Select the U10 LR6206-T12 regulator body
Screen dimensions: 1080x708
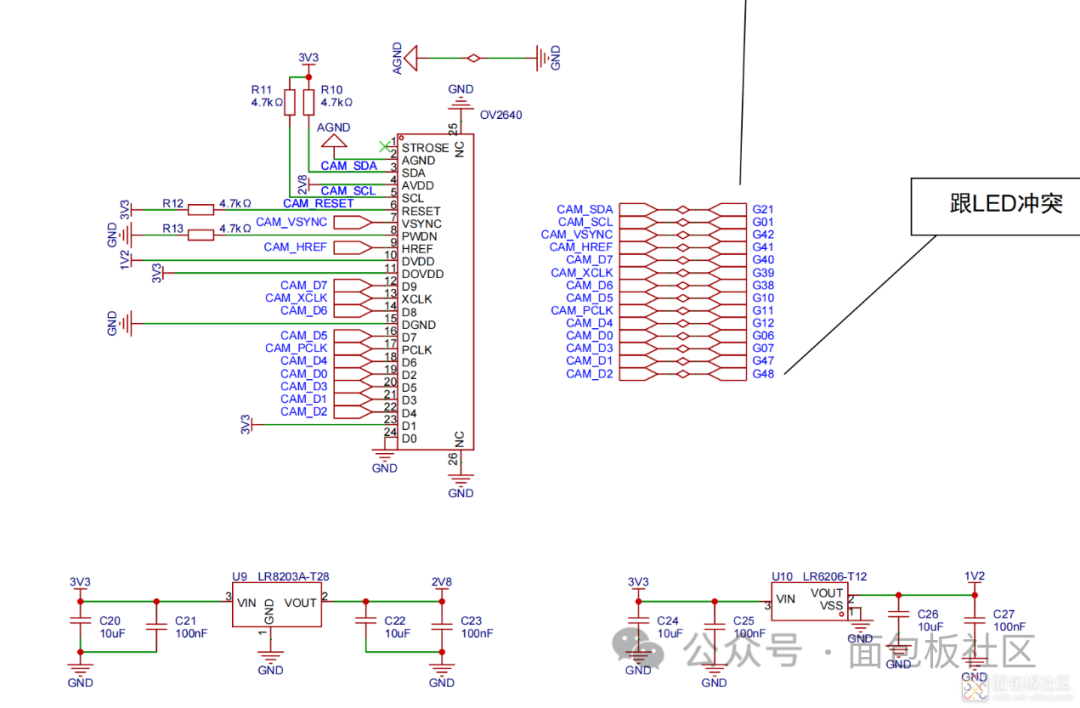(x=810, y=601)
